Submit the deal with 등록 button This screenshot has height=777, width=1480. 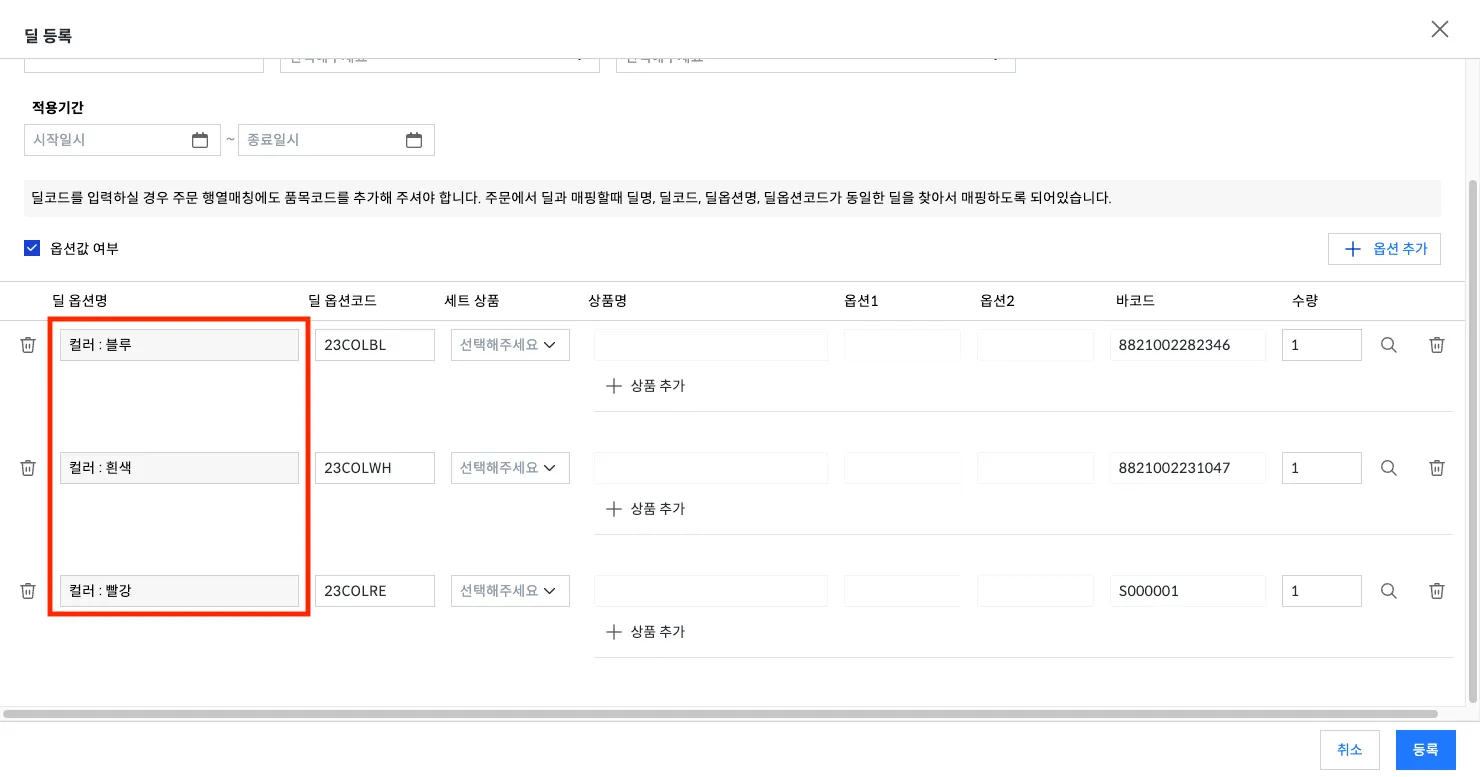[x=1426, y=750]
